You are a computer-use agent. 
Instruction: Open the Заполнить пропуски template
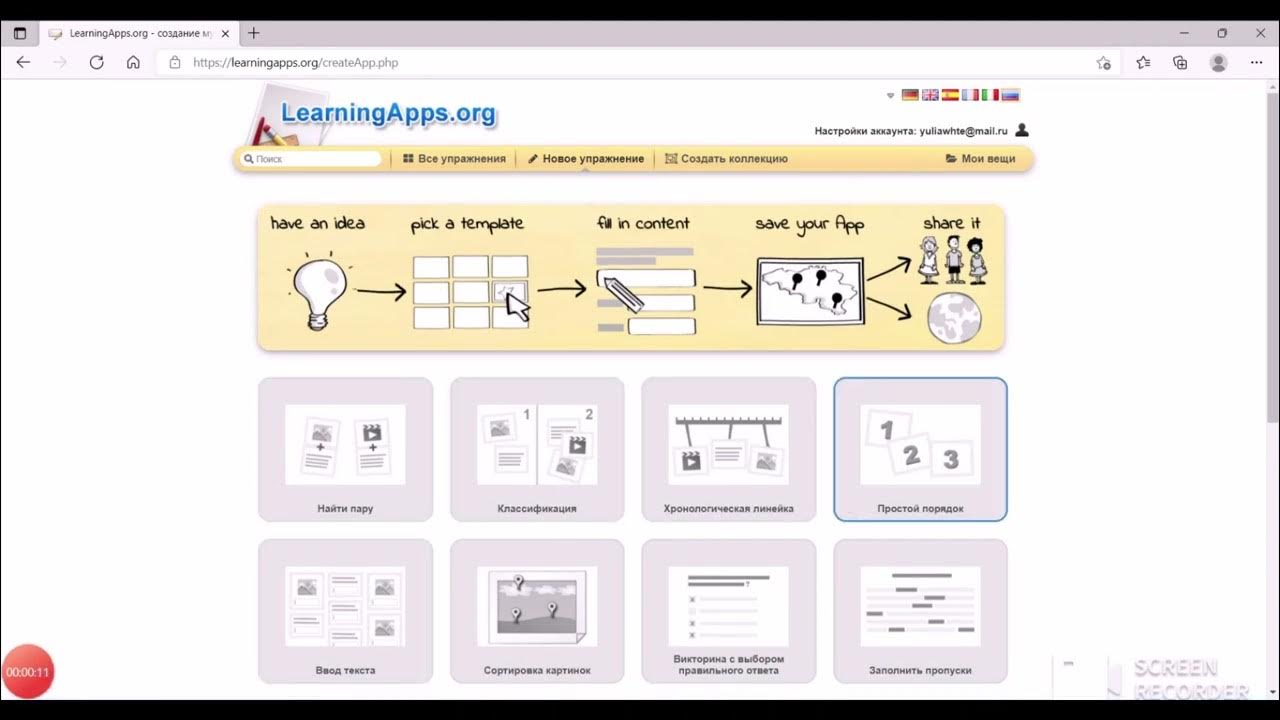920,611
